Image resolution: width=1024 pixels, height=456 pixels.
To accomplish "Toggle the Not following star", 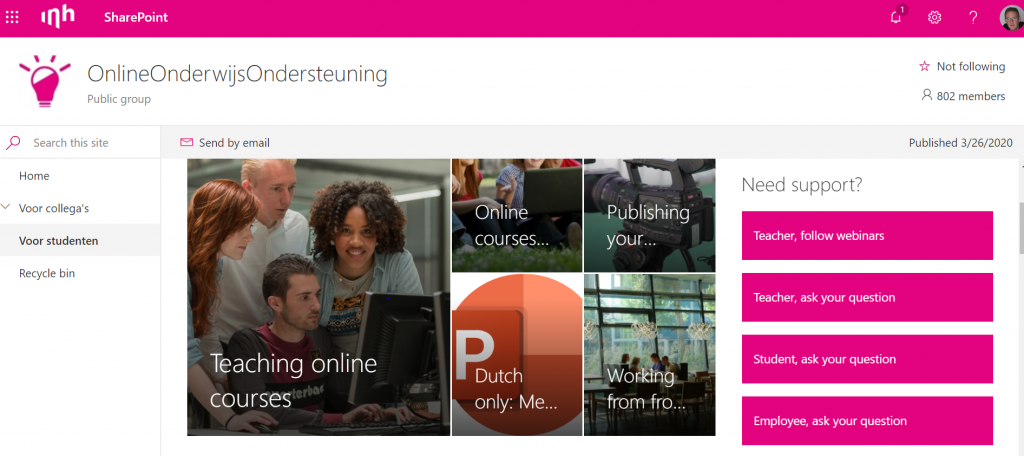I will click(x=924, y=66).
